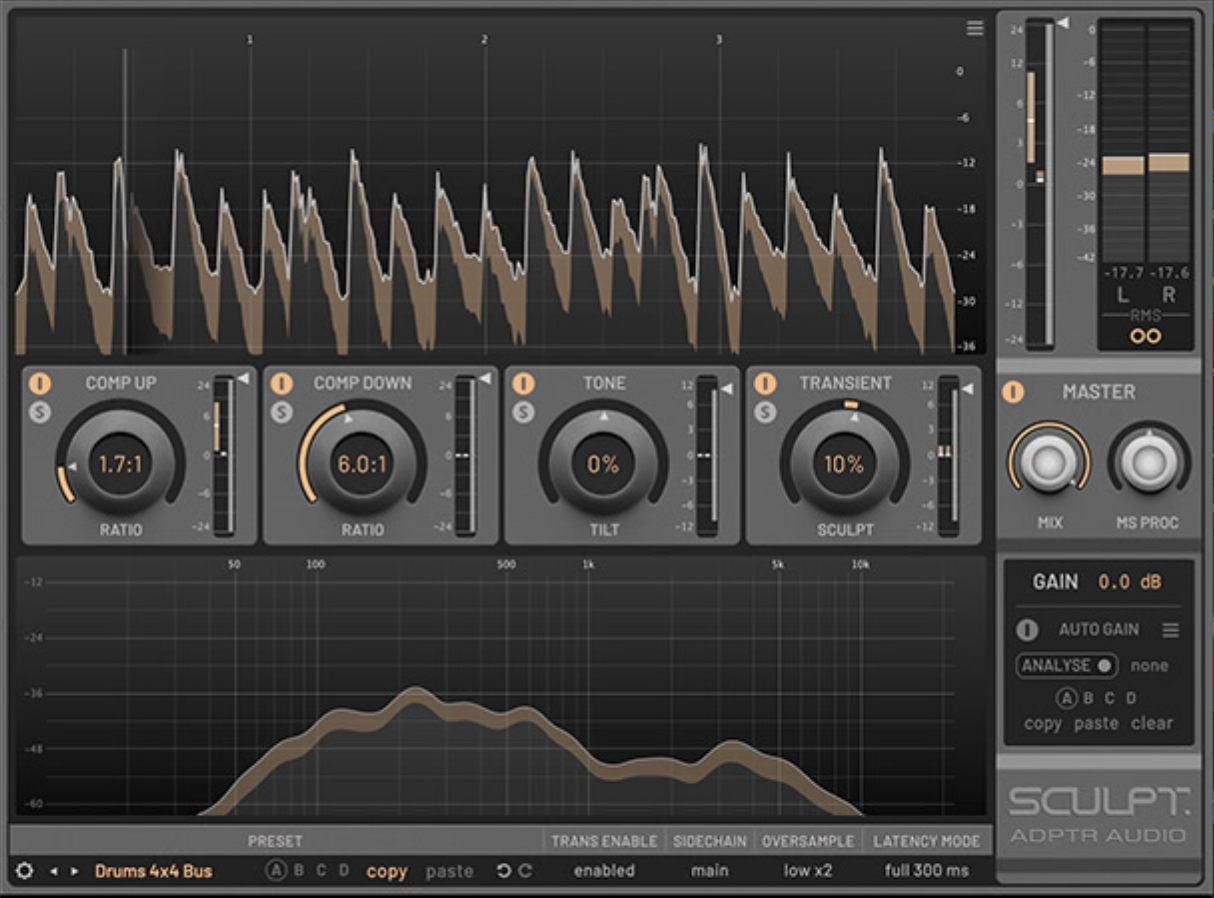Solo the TRANSIENT module

(x=766, y=411)
